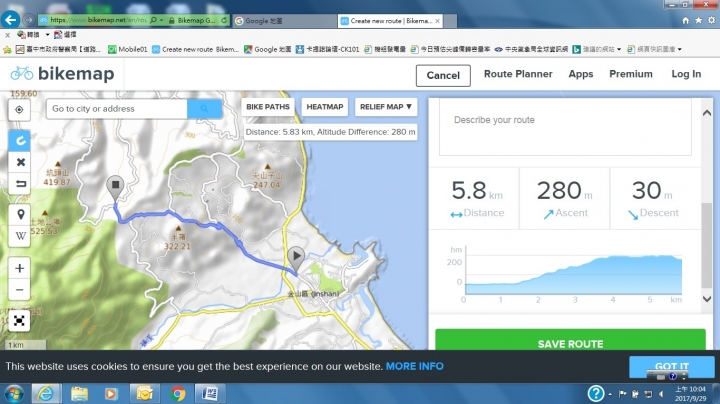Click the Wikipedia W map button
This screenshot has height=404, width=720.
(20, 236)
